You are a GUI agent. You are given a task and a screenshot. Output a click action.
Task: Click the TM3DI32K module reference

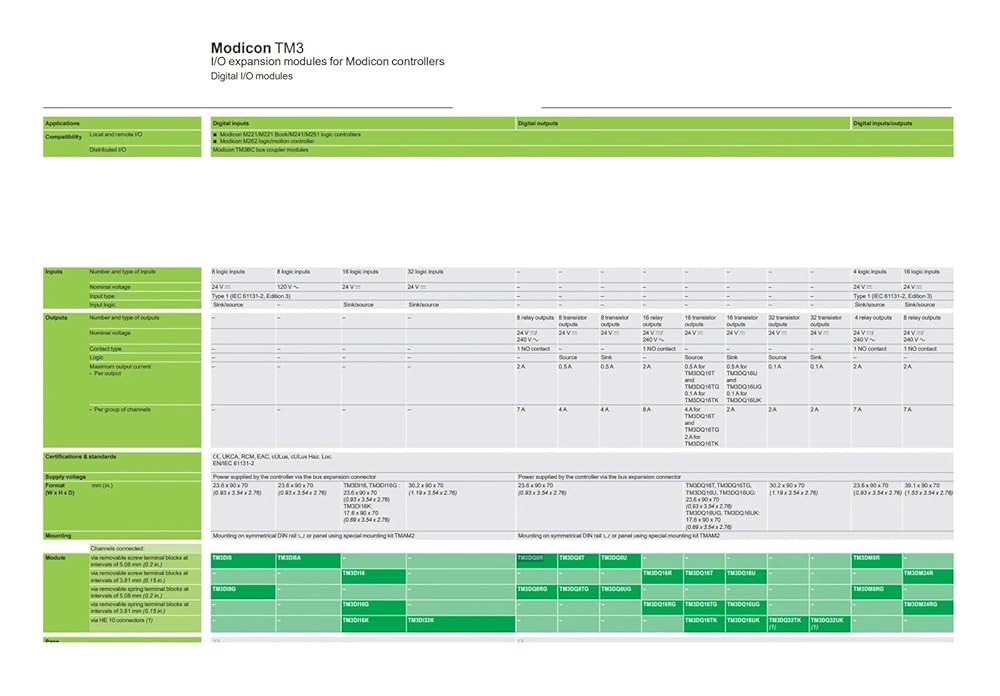click(421, 621)
